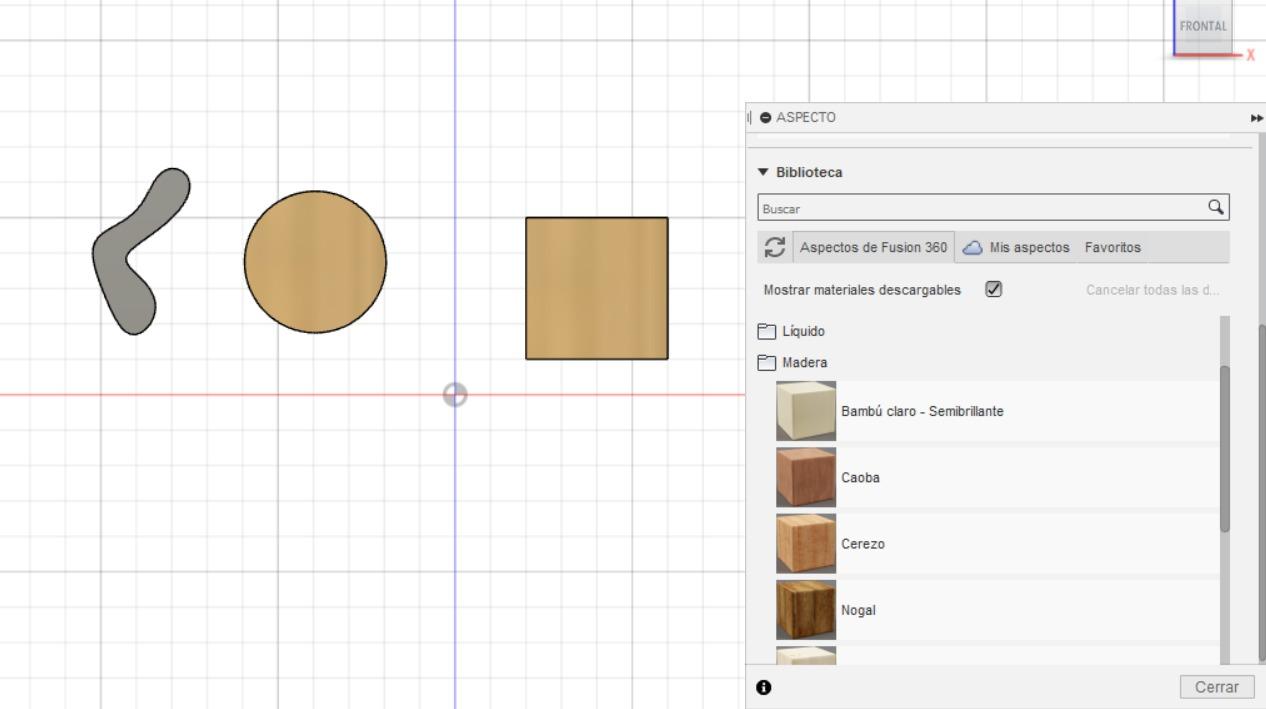Click the cloud icon beside Mis aspectos
The height and width of the screenshot is (709, 1266).
972,247
